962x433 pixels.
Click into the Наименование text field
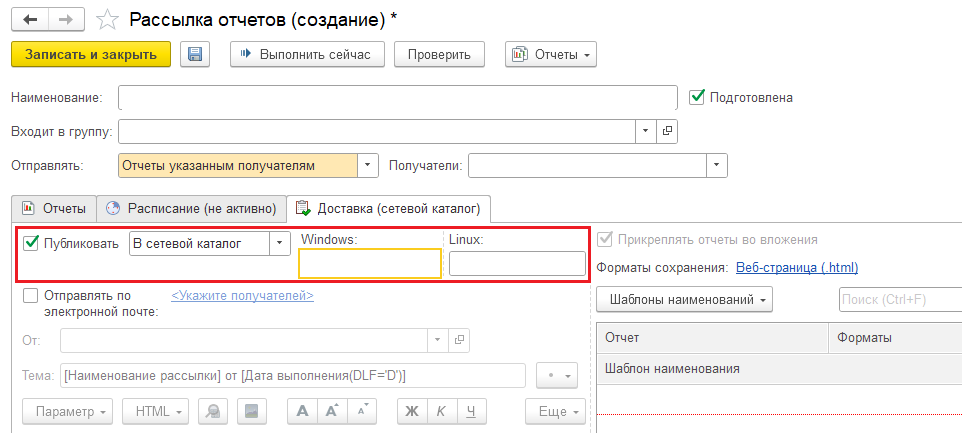point(398,97)
